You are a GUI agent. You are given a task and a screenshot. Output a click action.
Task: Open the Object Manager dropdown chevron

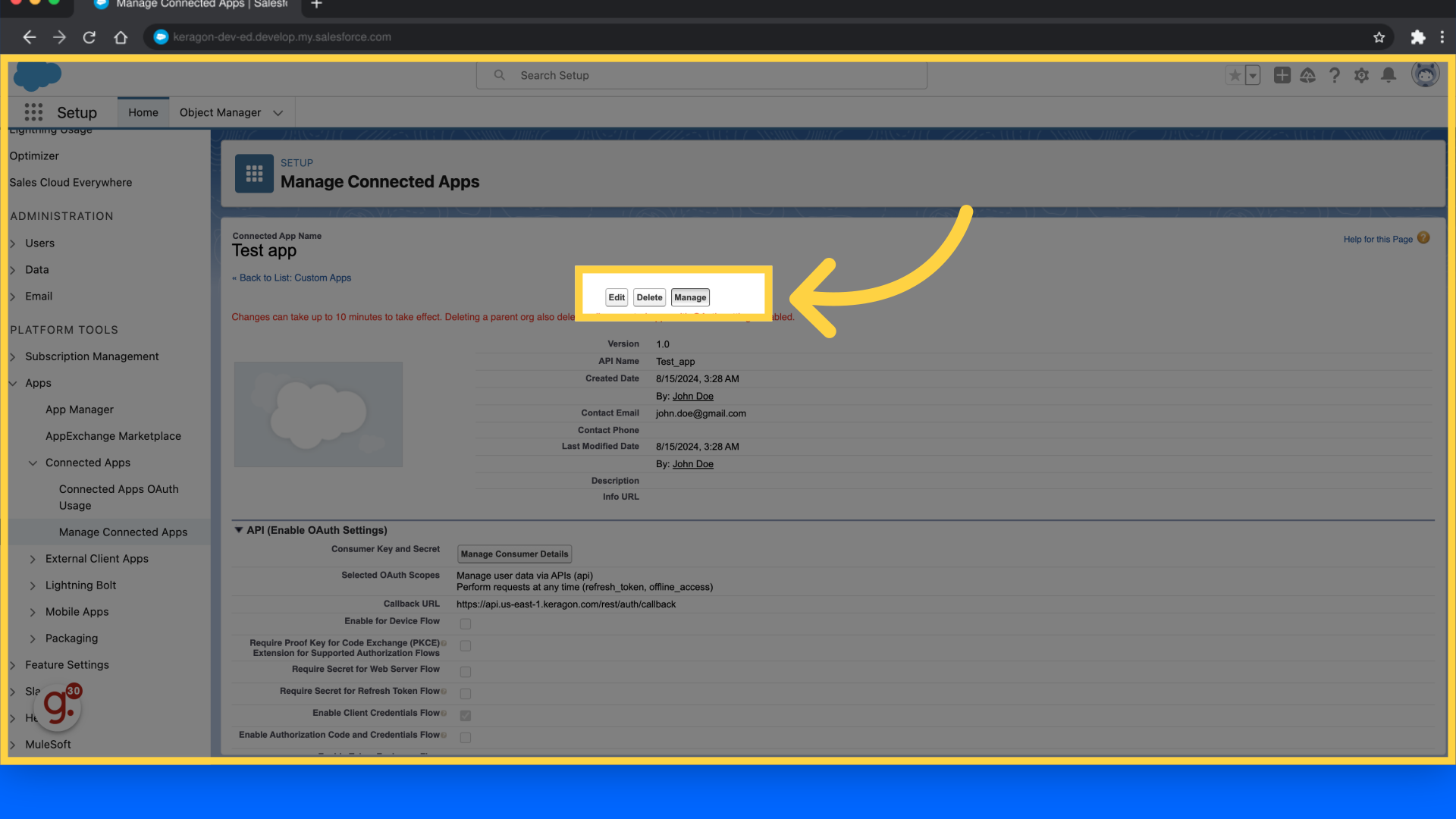point(278,113)
